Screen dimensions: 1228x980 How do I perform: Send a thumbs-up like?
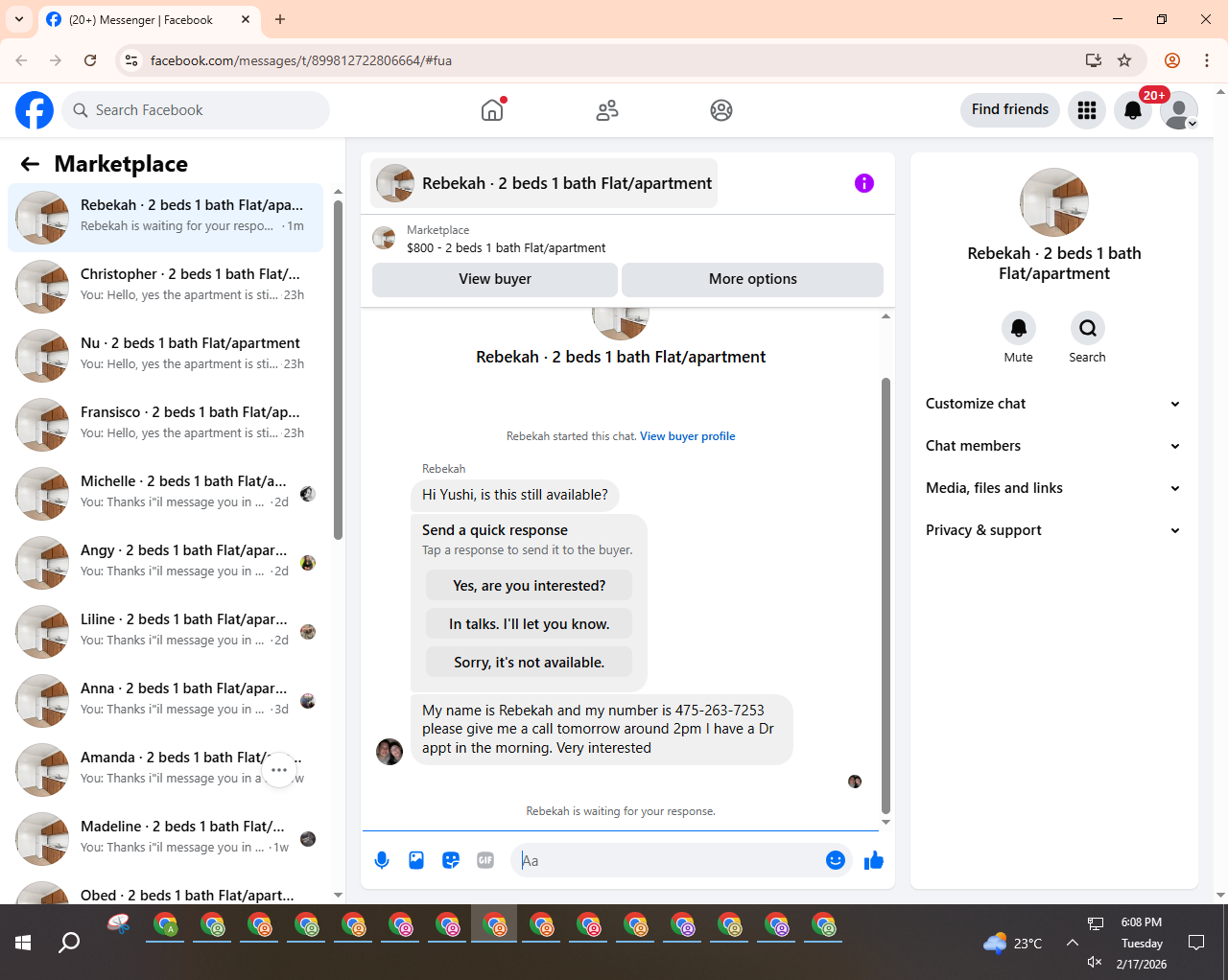point(873,860)
